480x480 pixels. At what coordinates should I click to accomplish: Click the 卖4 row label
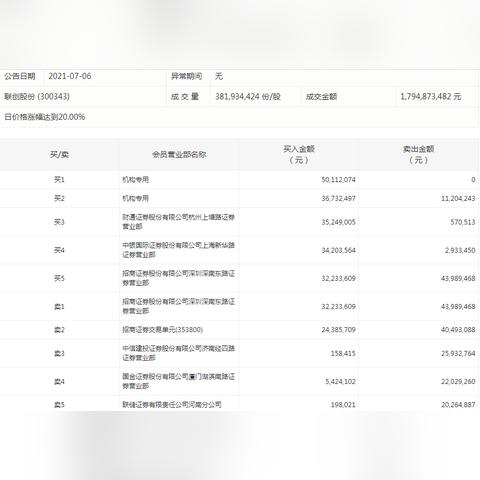click(x=59, y=381)
